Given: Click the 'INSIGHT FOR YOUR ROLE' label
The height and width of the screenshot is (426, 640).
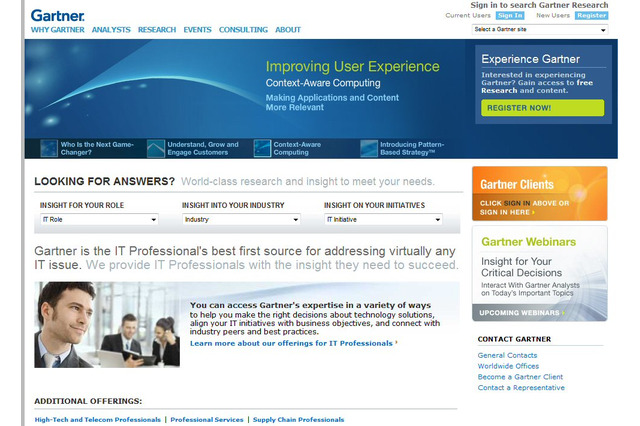Looking at the screenshot, I should tap(82, 205).
